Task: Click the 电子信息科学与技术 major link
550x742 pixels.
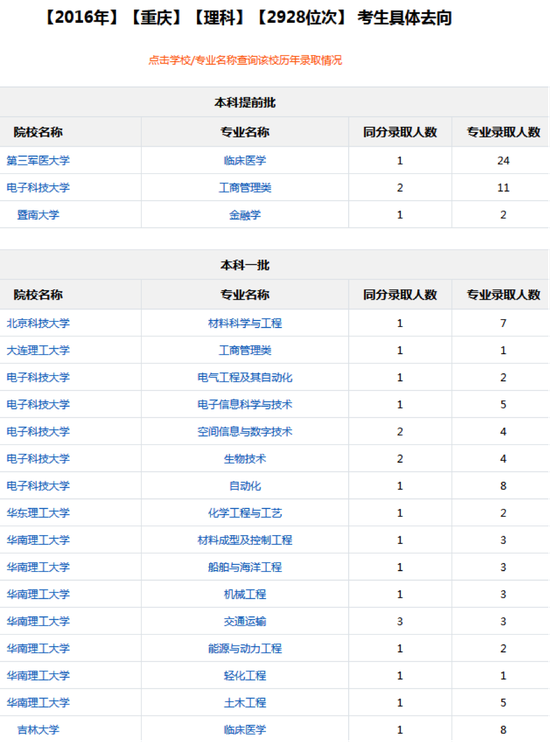Action: [x=245, y=404]
